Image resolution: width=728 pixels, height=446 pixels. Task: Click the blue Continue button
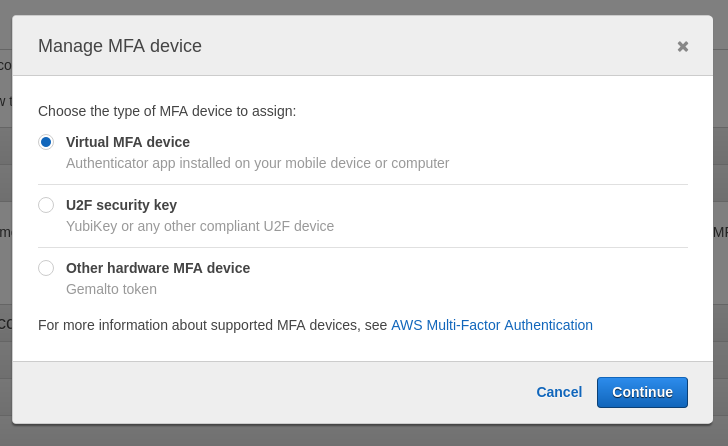coord(642,392)
